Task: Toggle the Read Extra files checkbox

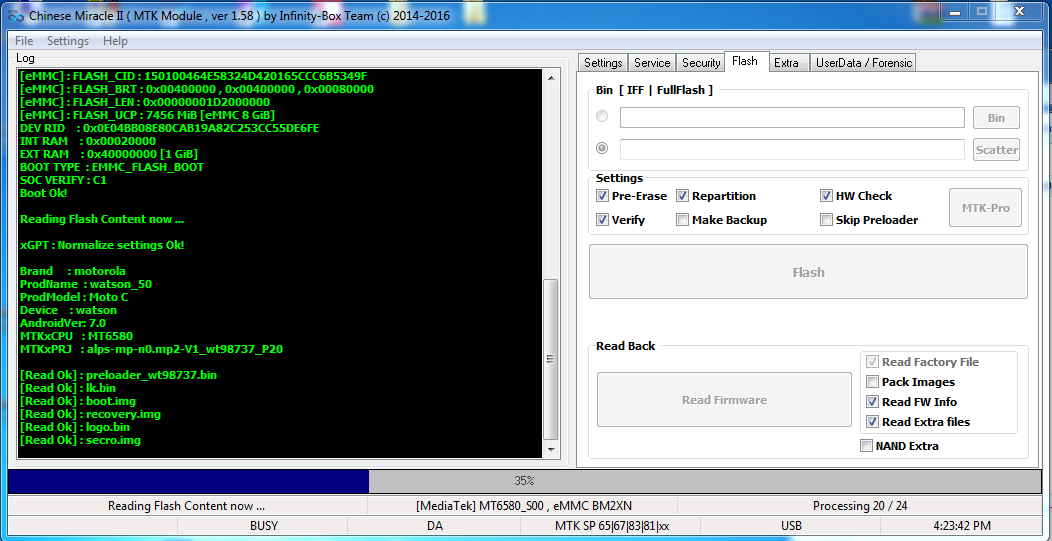Action: point(872,422)
